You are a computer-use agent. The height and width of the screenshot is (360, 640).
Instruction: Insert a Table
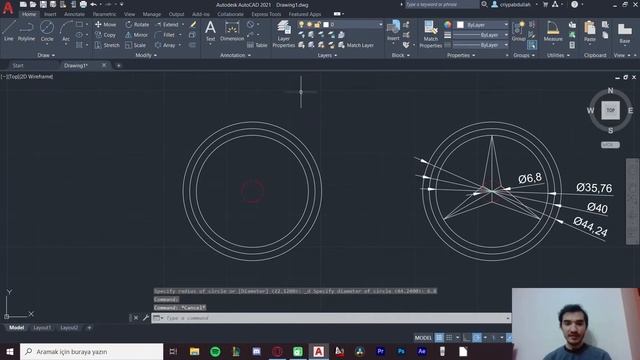tap(257, 45)
